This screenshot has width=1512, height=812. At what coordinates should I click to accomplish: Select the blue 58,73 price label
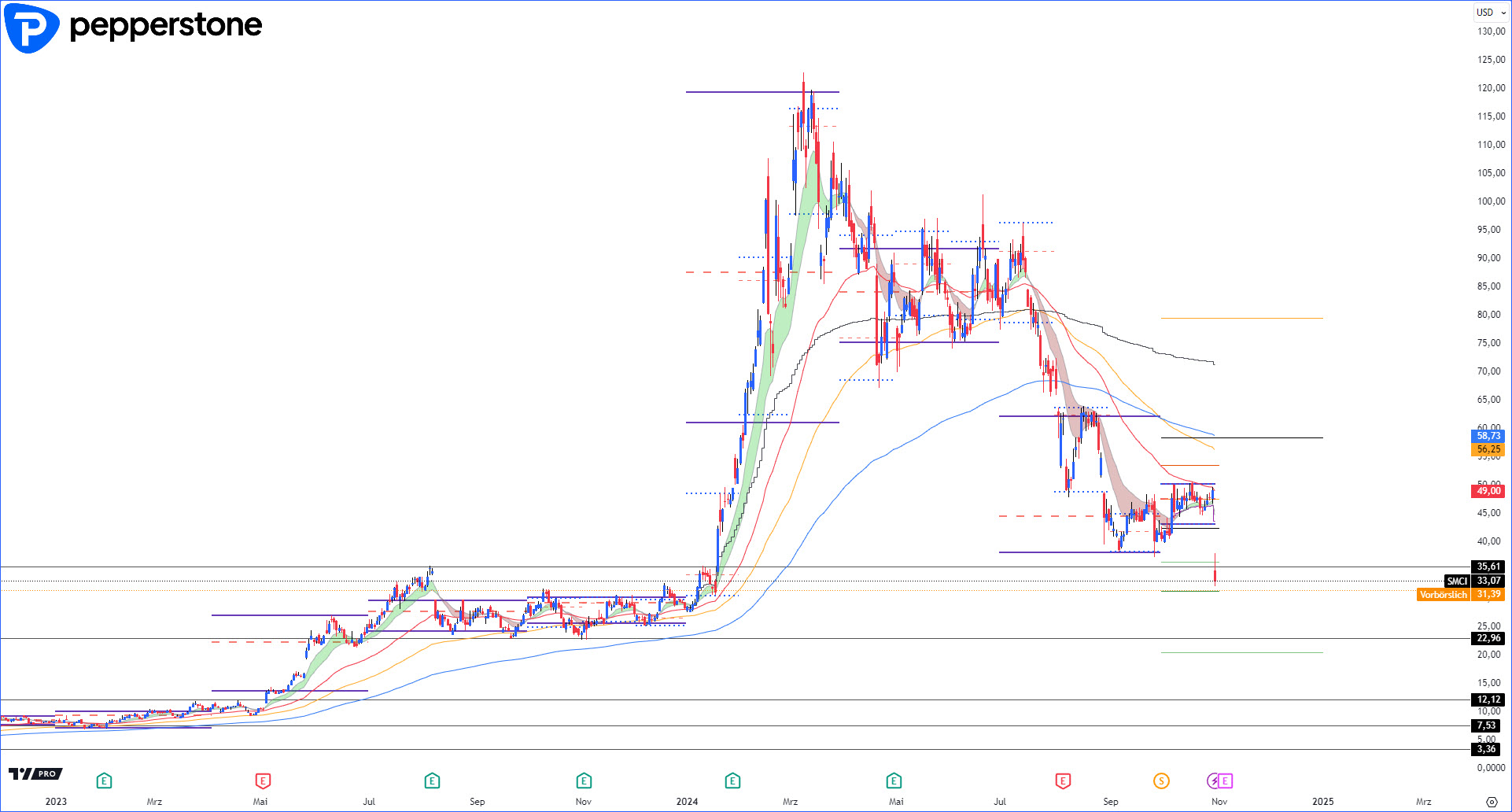coord(1488,436)
